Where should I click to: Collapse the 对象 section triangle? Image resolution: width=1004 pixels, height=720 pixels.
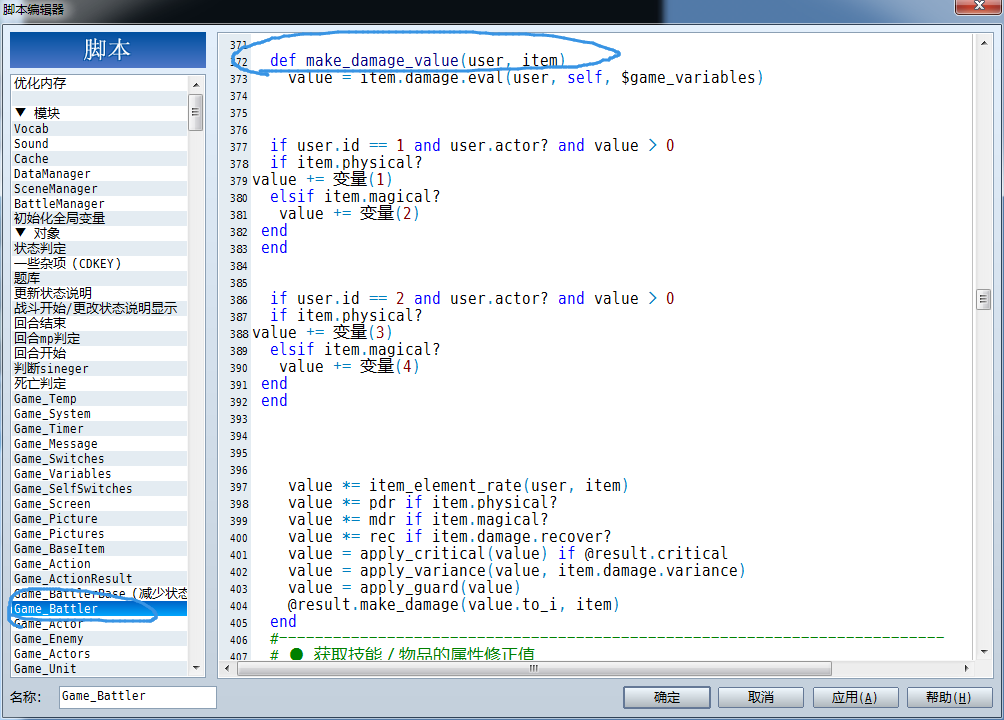point(20,233)
